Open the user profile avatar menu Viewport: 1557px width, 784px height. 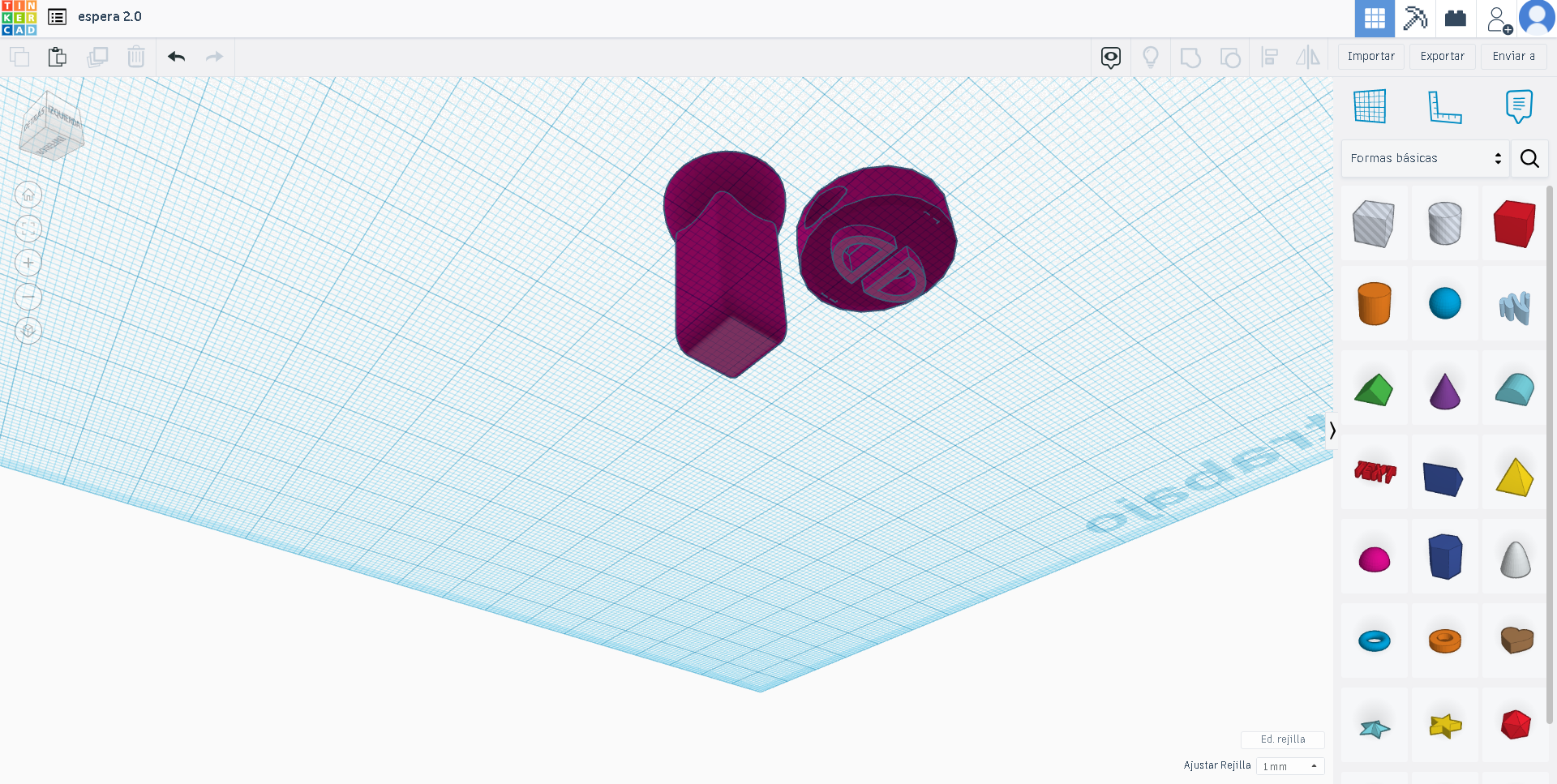coord(1537,18)
